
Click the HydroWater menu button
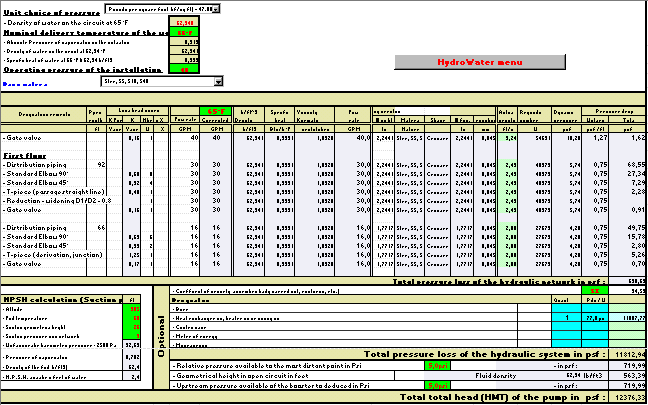click(x=480, y=62)
